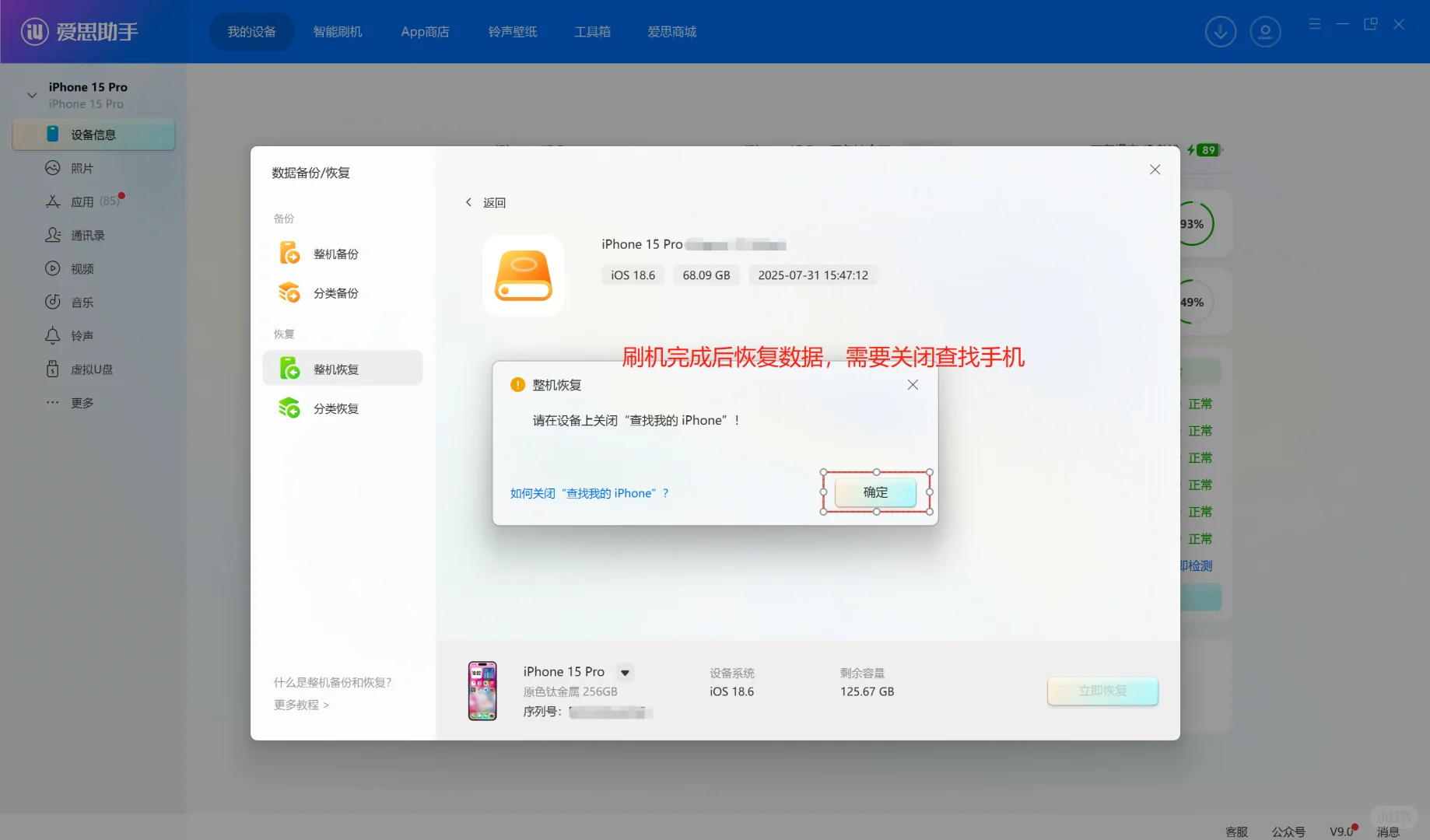Confirm by clicking the 确定 button
1430x840 pixels.
[874, 492]
